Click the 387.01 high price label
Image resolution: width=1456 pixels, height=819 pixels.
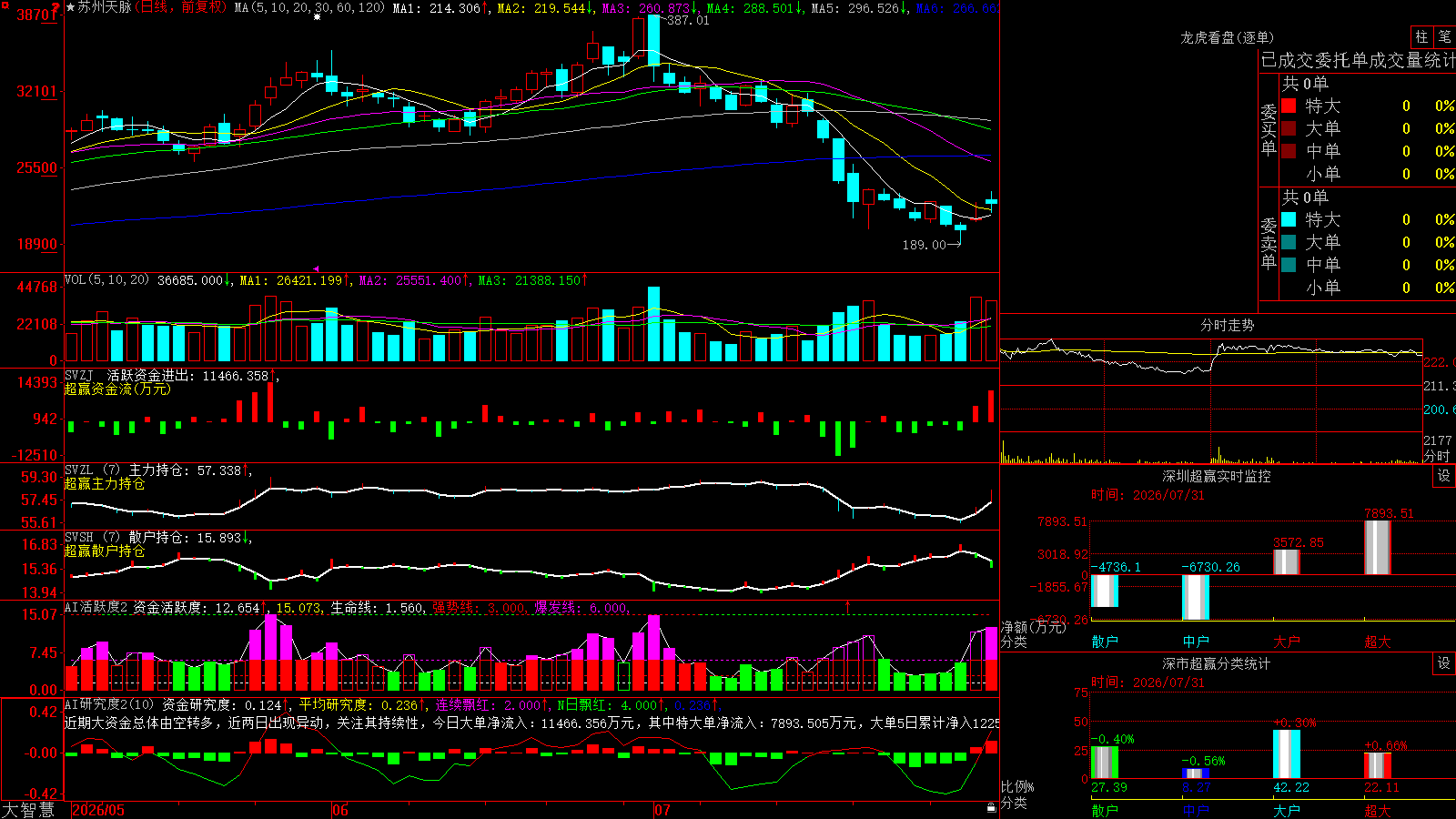[x=688, y=20]
